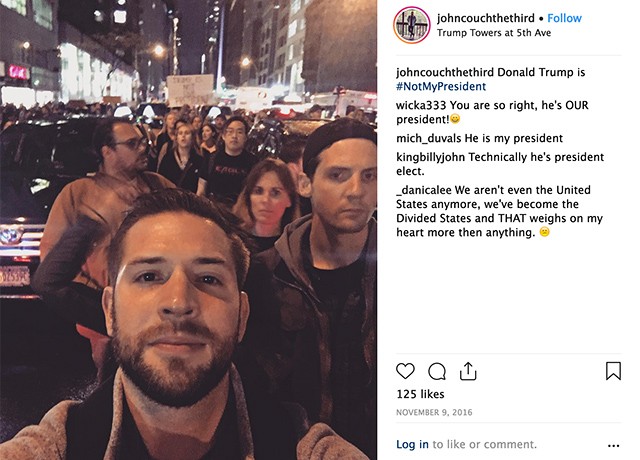Open the November 9, 2016 timestamp
Viewport: 640px width, 460px height.
(x=434, y=413)
